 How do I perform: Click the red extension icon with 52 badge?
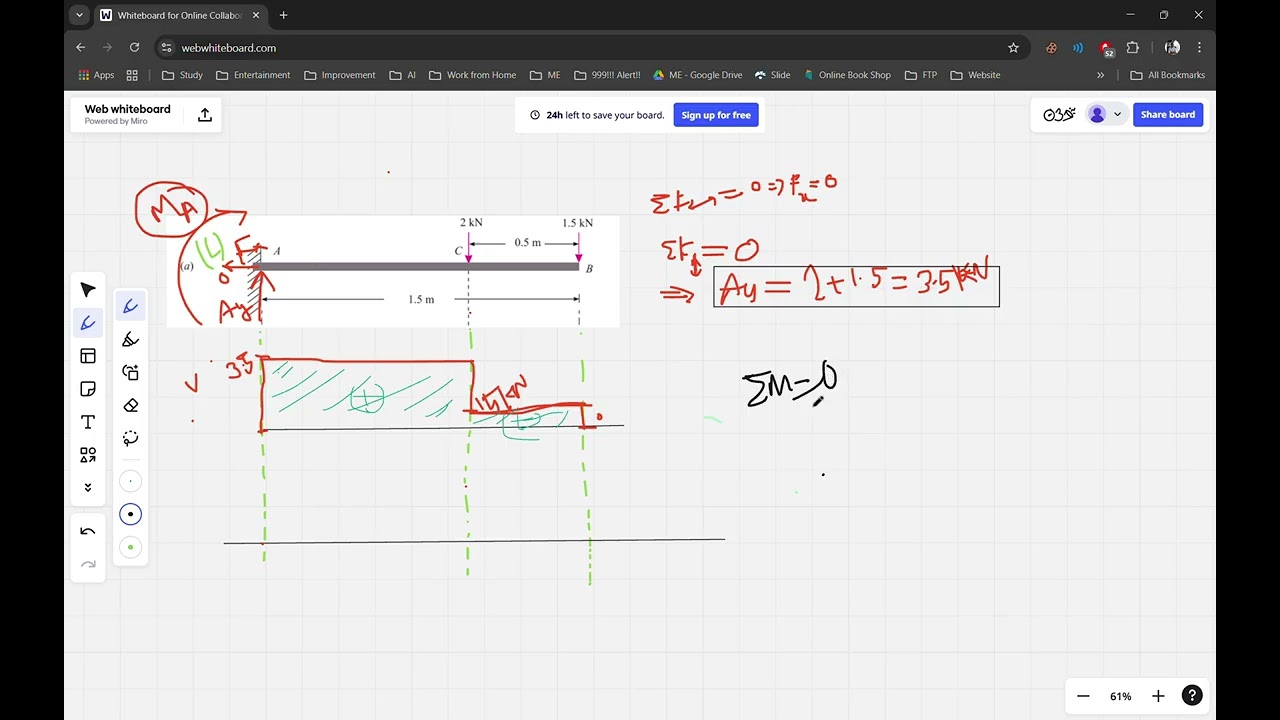(1106, 48)
